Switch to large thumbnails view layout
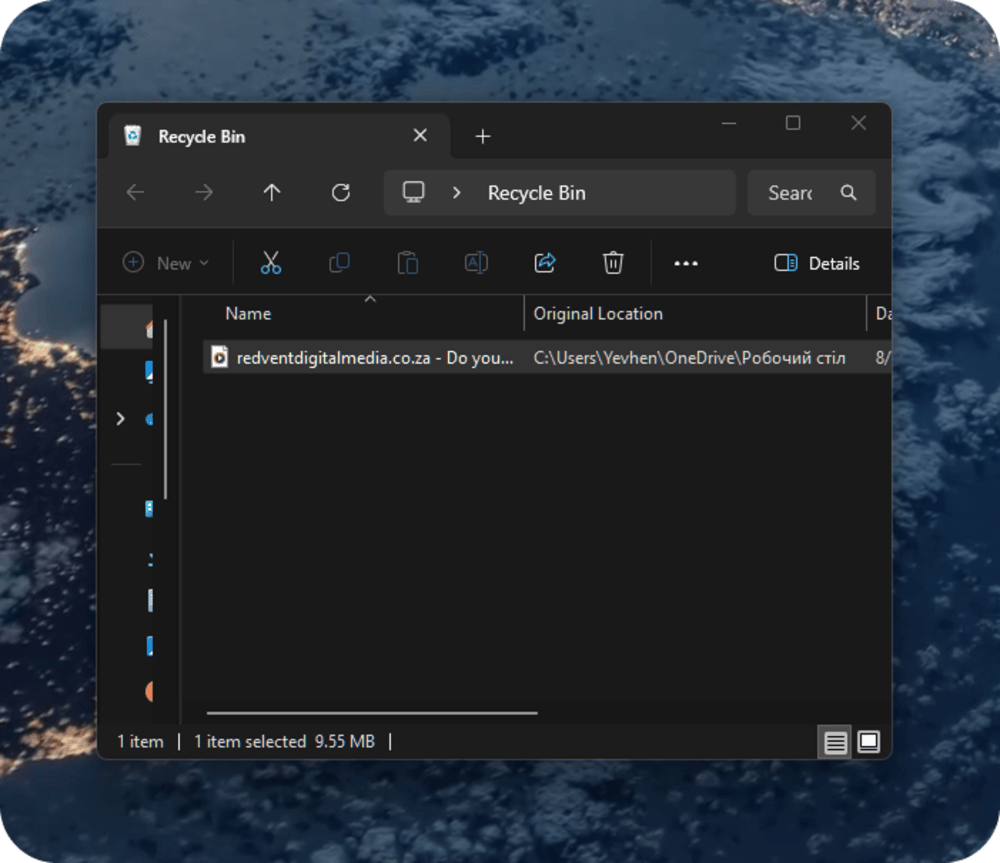This screenshot has width=1000, height=863. coord(869,742)
